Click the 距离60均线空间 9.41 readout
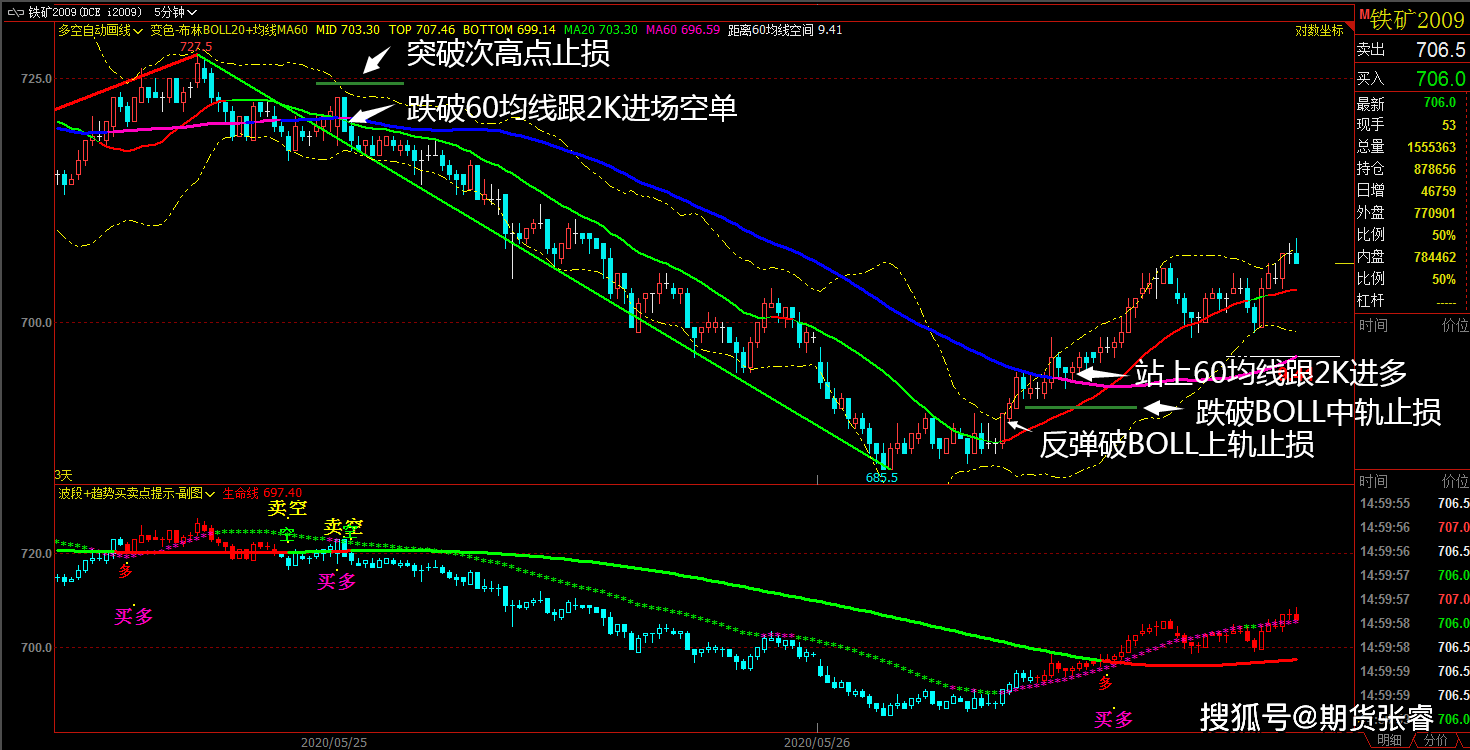The image size is (1470, 750). coord(785,30)
